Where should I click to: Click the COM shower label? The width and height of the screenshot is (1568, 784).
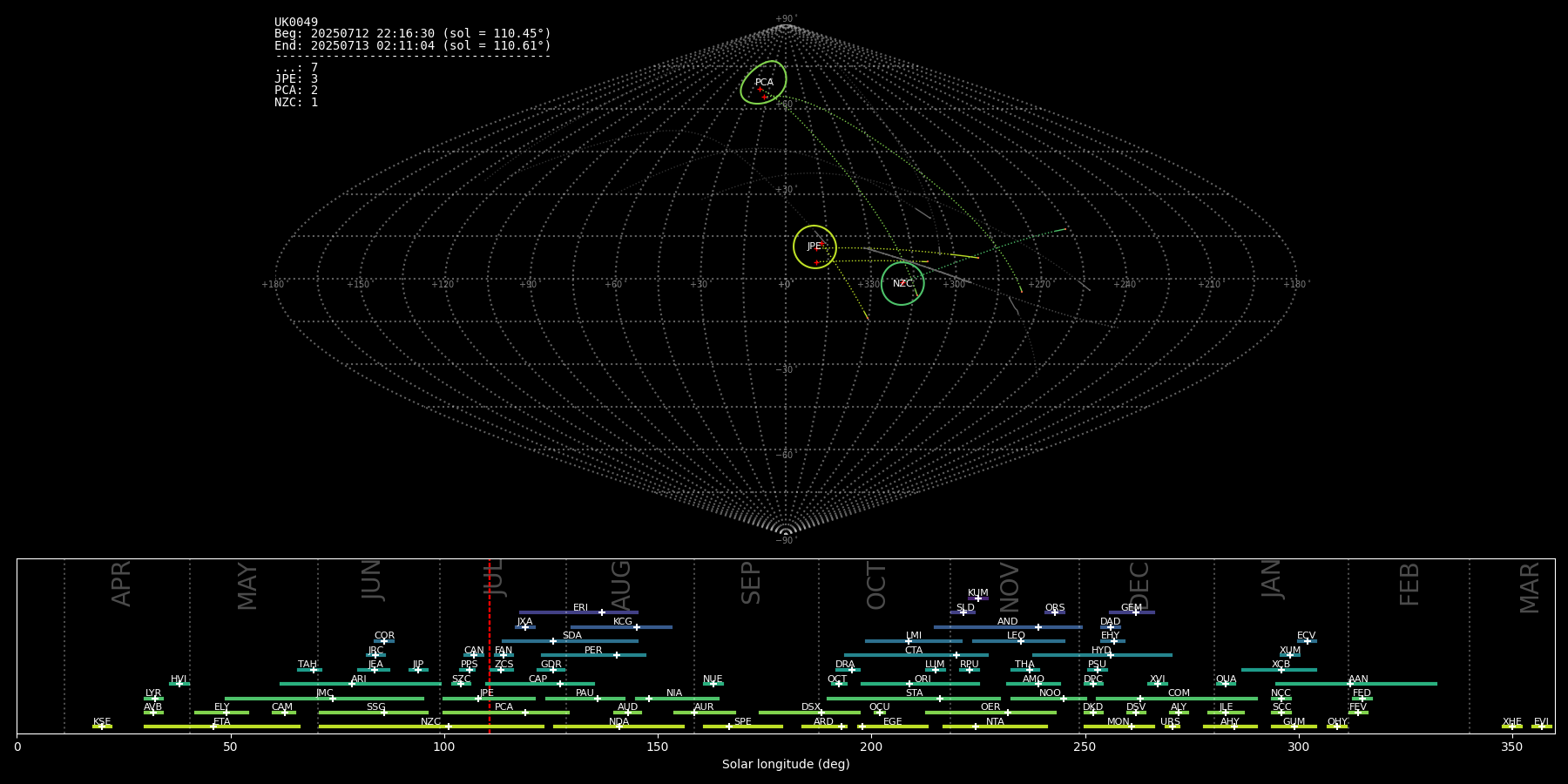(1179, 693)
